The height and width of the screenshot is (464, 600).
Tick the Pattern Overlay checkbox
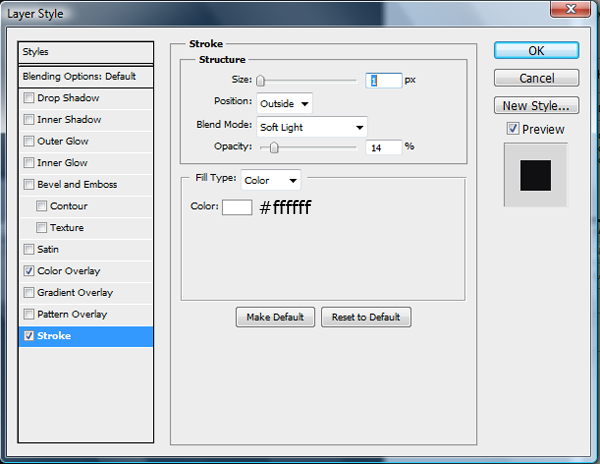click(29, 314)
